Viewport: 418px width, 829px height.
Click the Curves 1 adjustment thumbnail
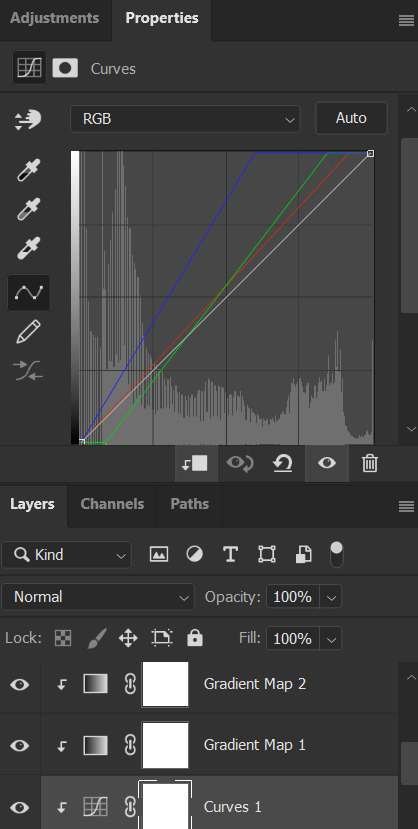coord(96,807)
